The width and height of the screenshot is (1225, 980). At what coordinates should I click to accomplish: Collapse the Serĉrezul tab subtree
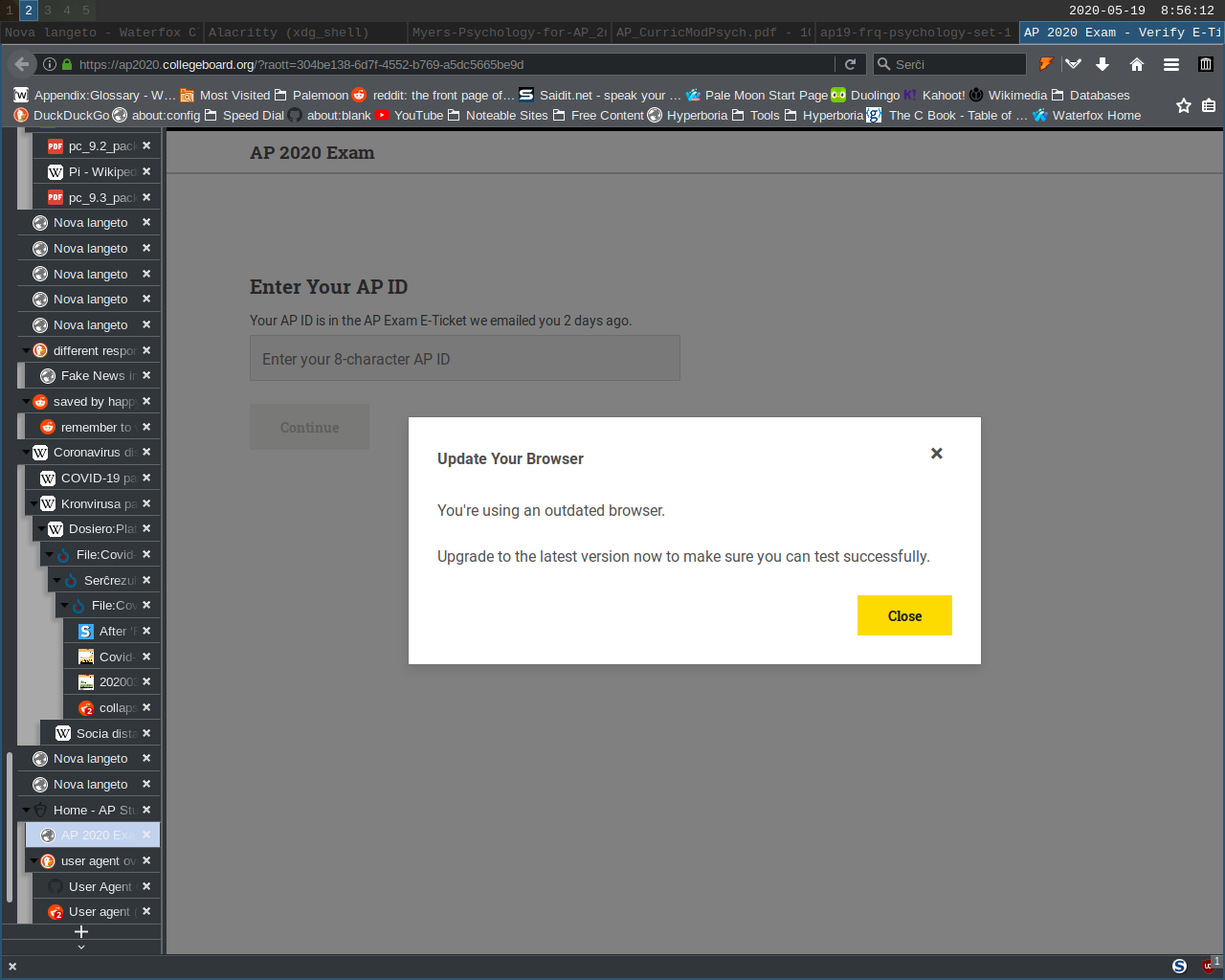[56, 580]
